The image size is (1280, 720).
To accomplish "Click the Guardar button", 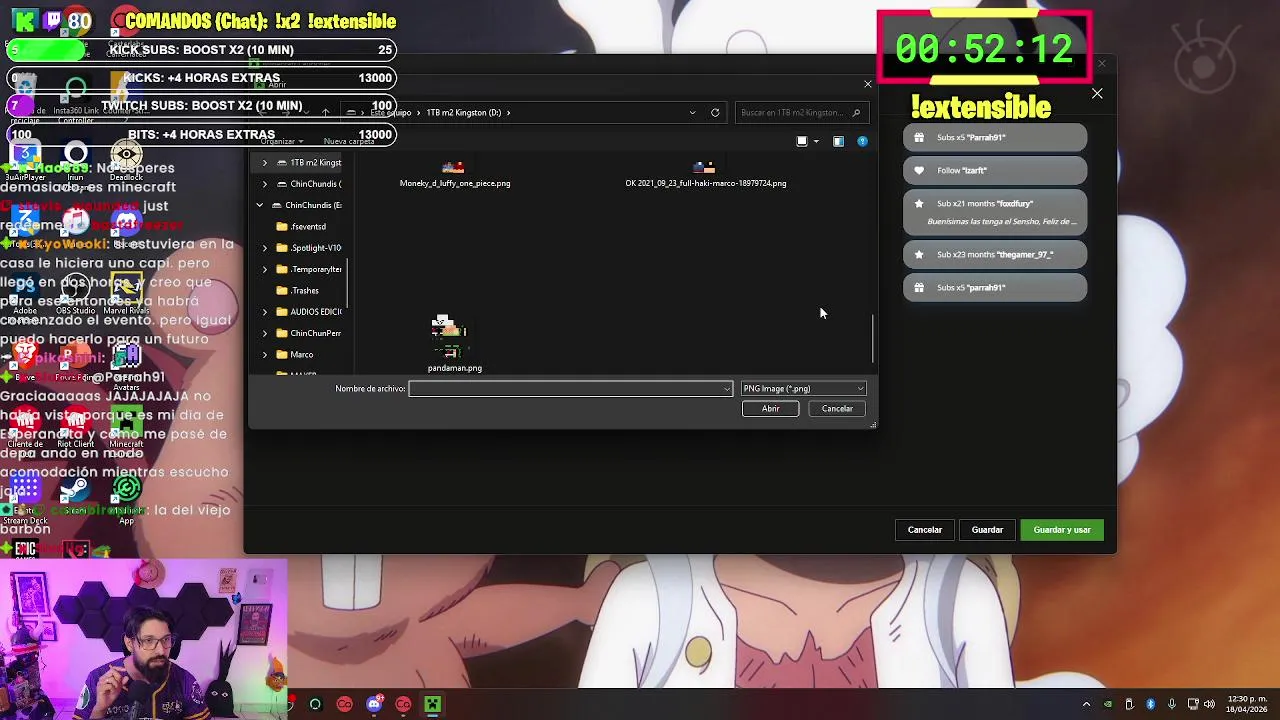I will click(x=987, y=530).
